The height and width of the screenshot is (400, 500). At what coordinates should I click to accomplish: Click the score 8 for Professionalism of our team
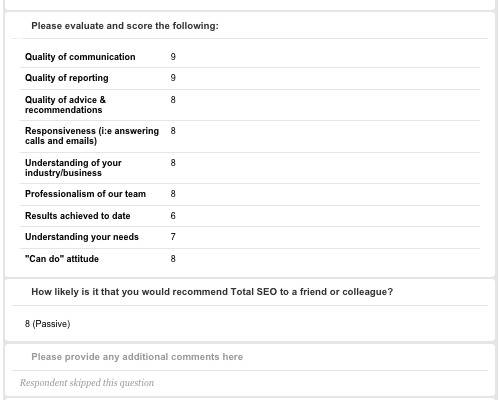173,194
